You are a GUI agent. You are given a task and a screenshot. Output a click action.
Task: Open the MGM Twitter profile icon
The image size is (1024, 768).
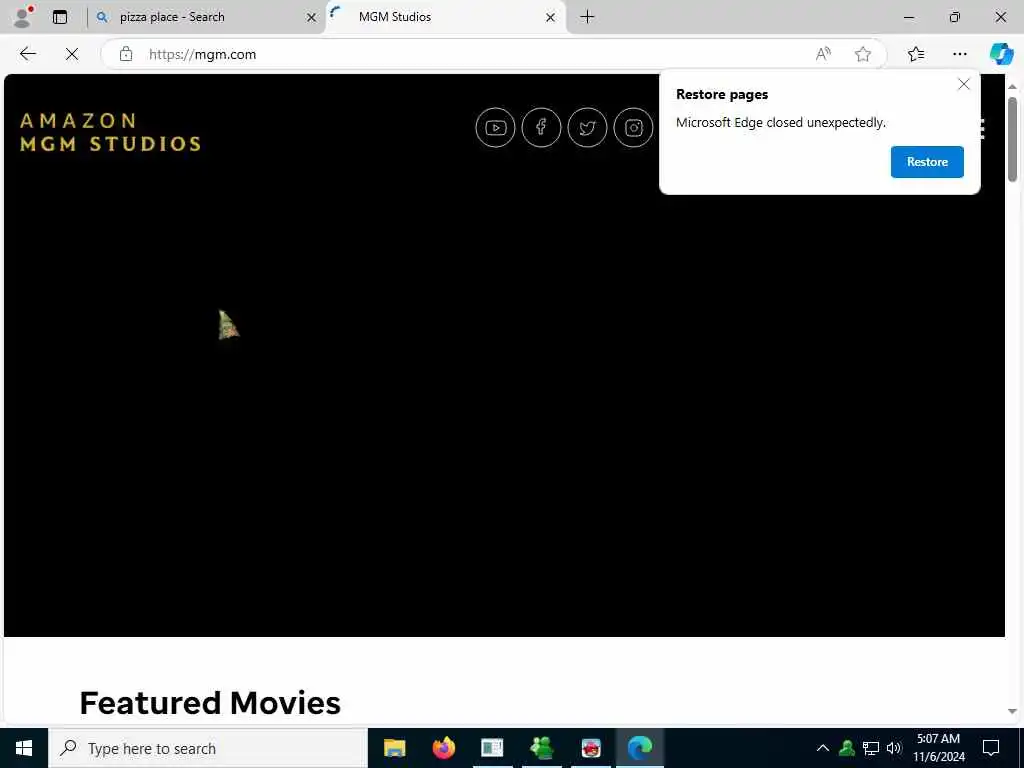[587, 127]
